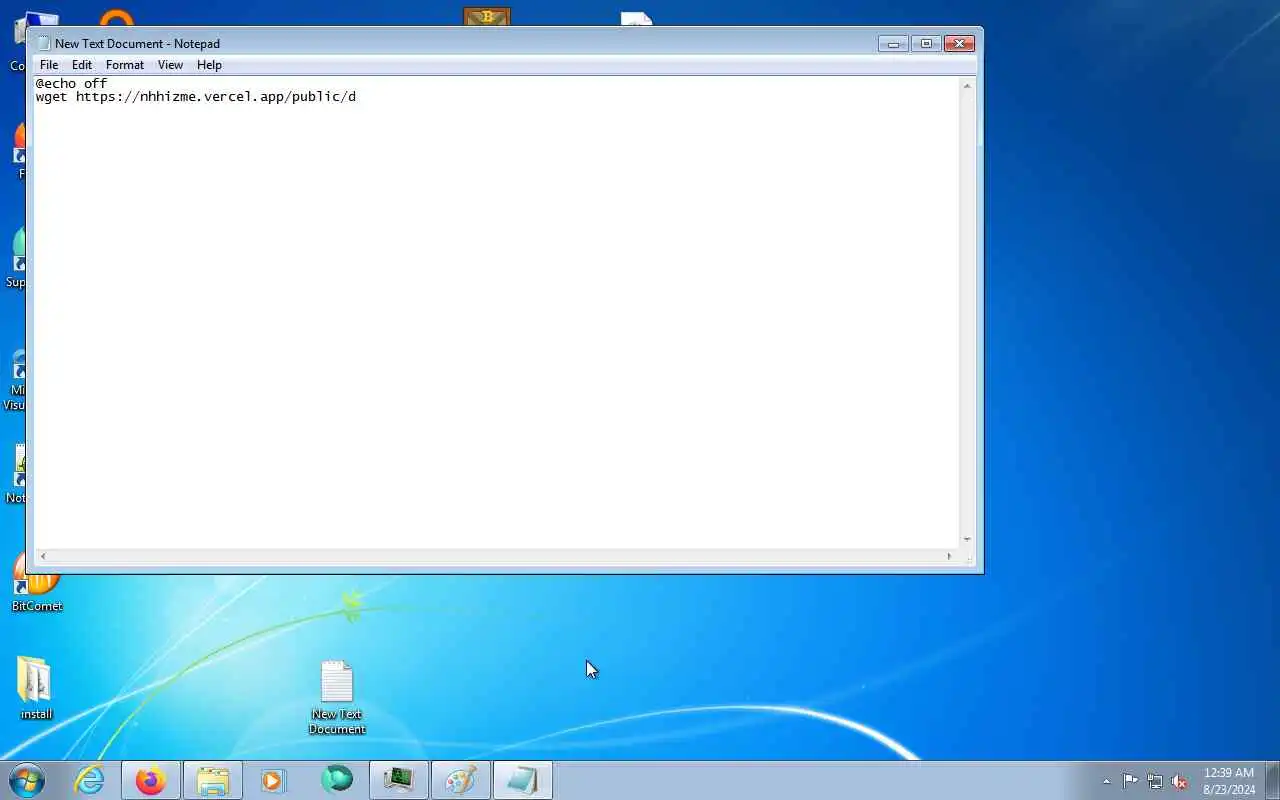Open the Format menu in Notepad
1280x800 pixels.
tap(125, 65)
